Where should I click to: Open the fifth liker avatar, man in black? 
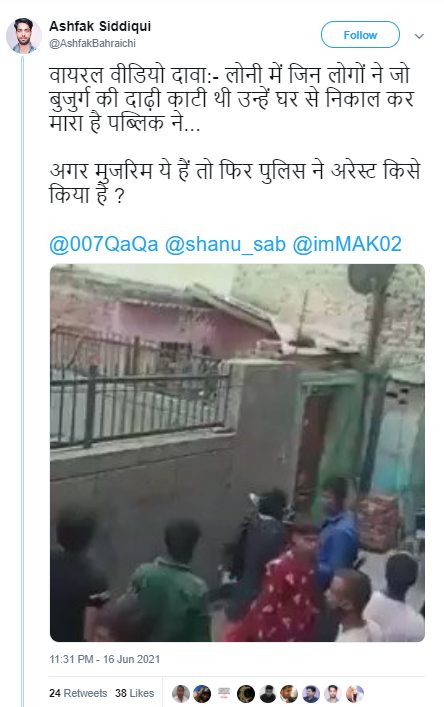[x=267, y=693]
